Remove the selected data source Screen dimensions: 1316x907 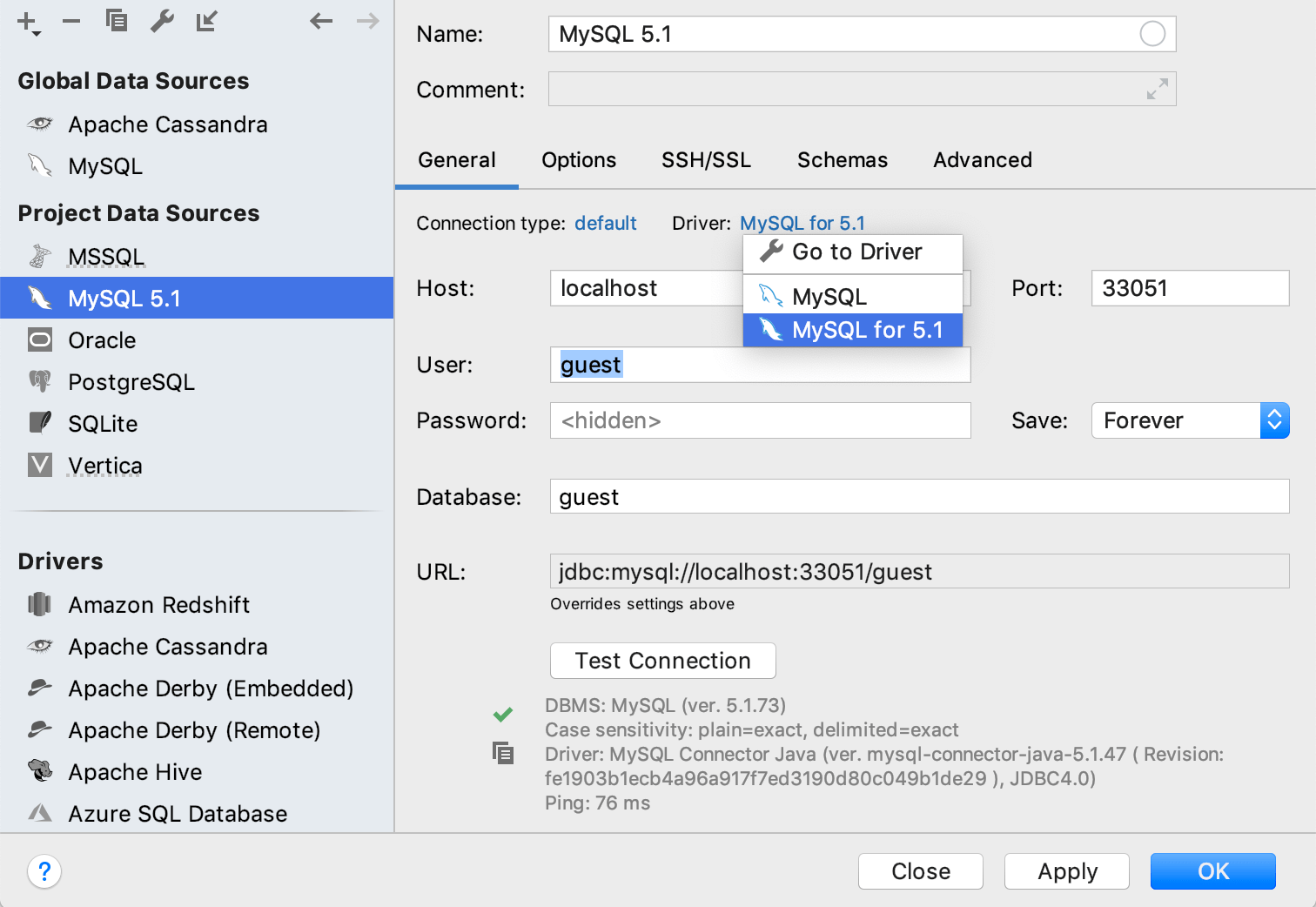point(71,21)
